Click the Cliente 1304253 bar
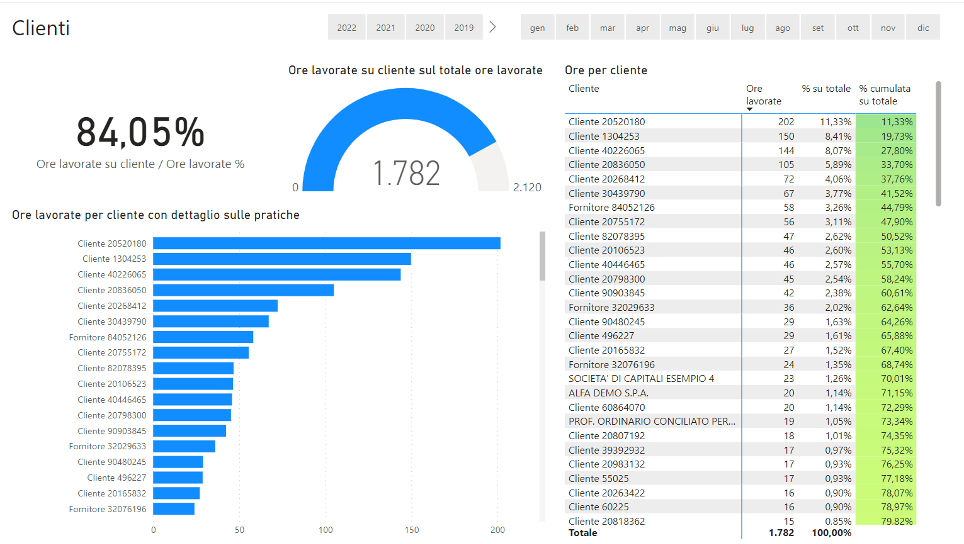The width and height of the screenshot is (964, 544). 281,259
